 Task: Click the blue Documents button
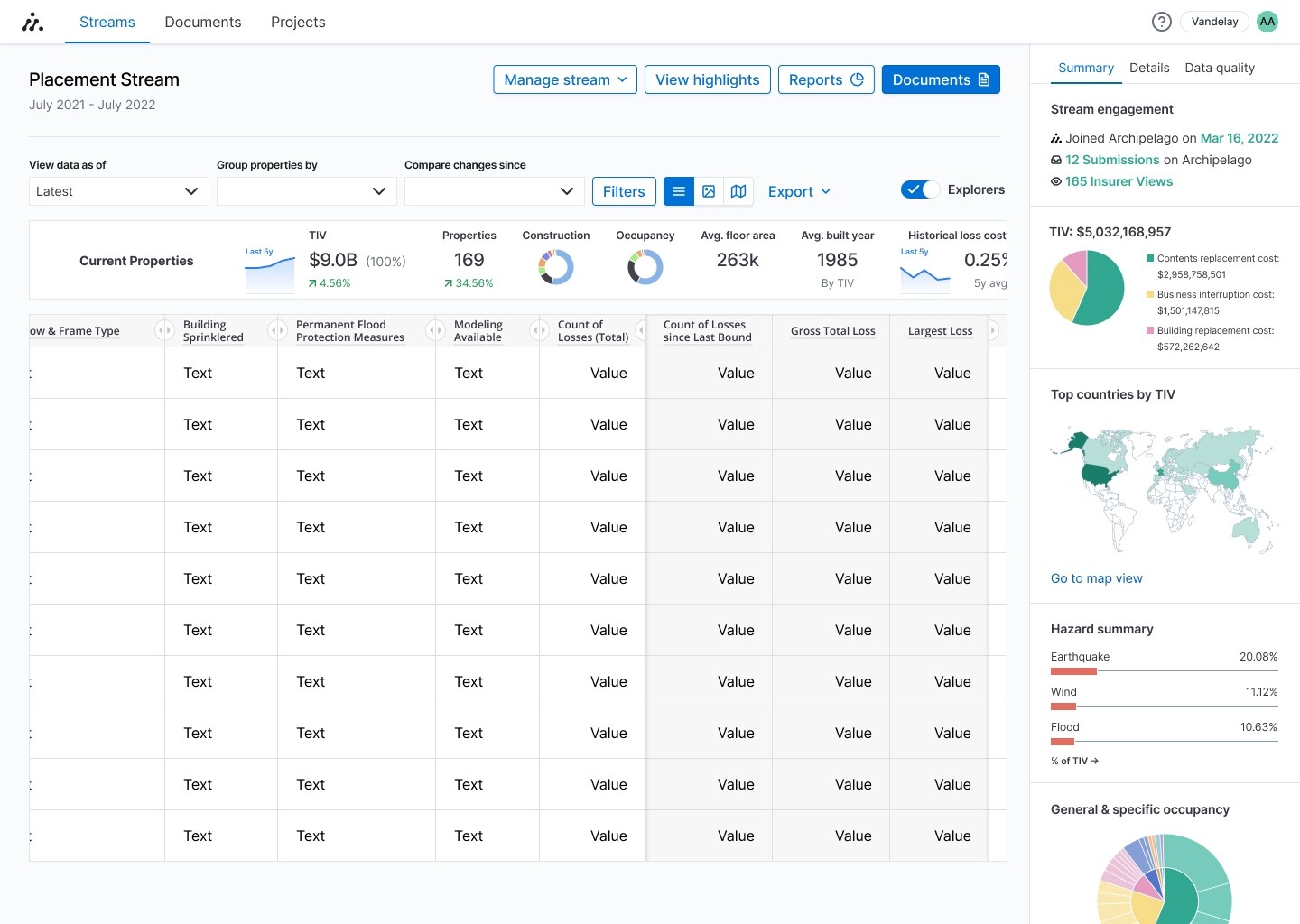[941, 79]
